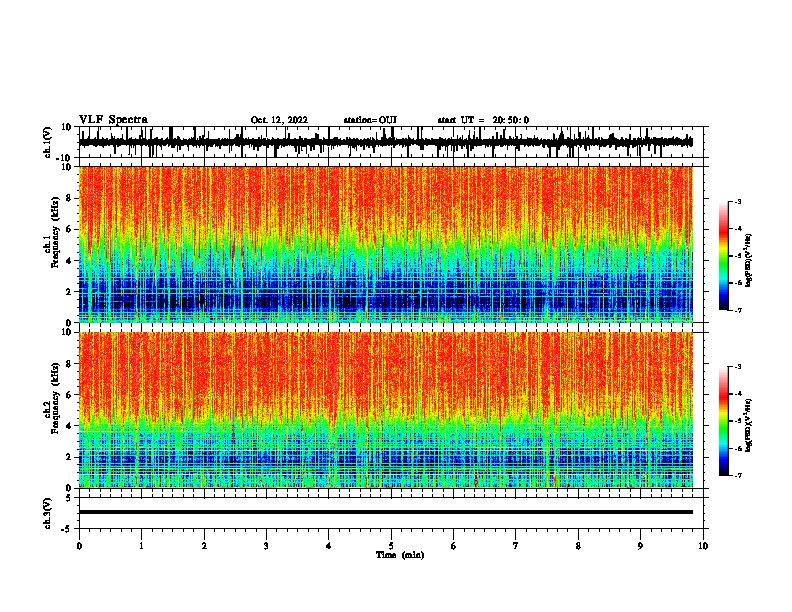Screen dimensions: 792x612
Task: Click the "-7" label on ch.1 color bar
Action: tap(737, 310)
